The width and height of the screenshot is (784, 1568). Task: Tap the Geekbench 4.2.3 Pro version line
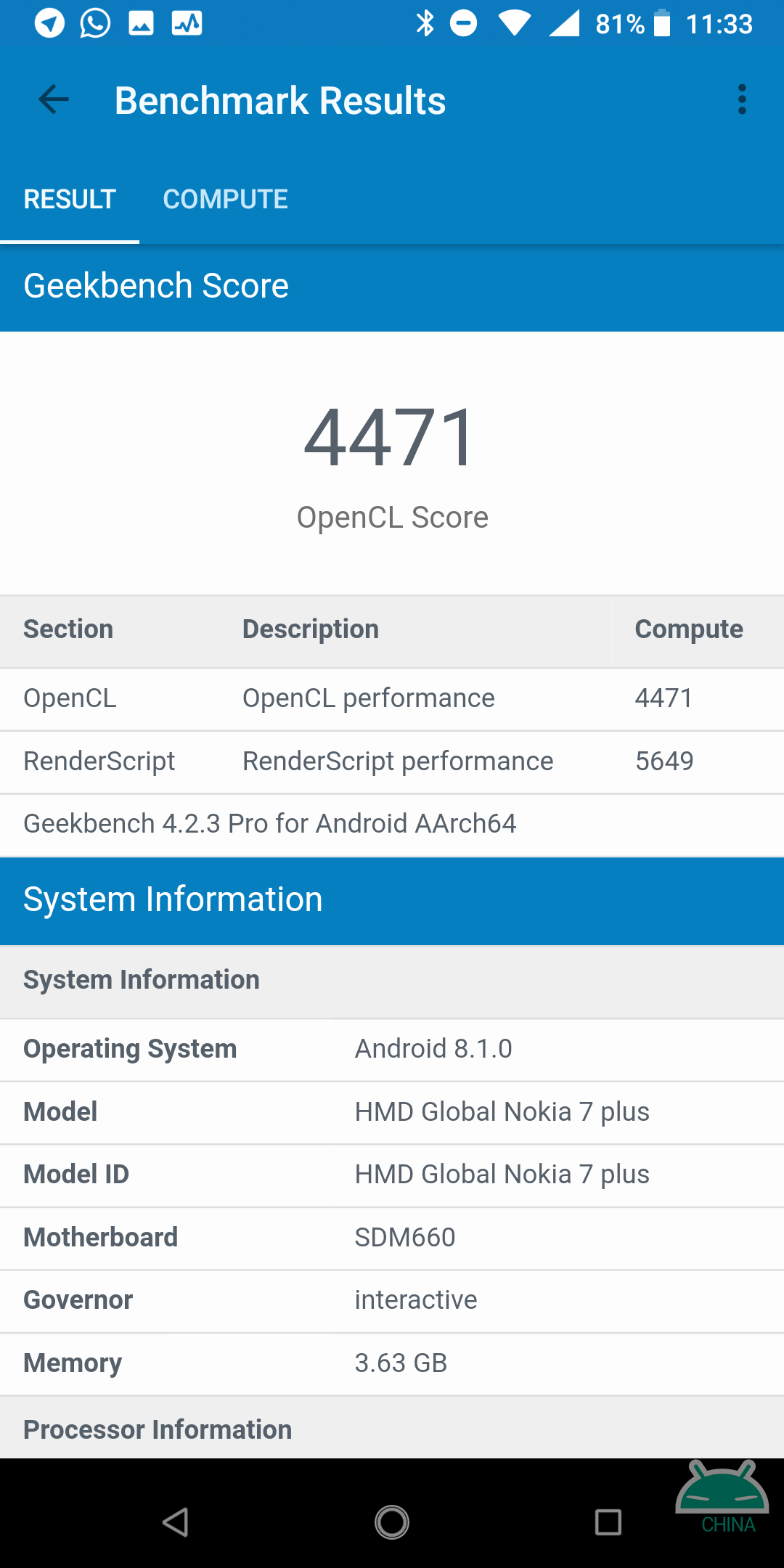point(269,824)
